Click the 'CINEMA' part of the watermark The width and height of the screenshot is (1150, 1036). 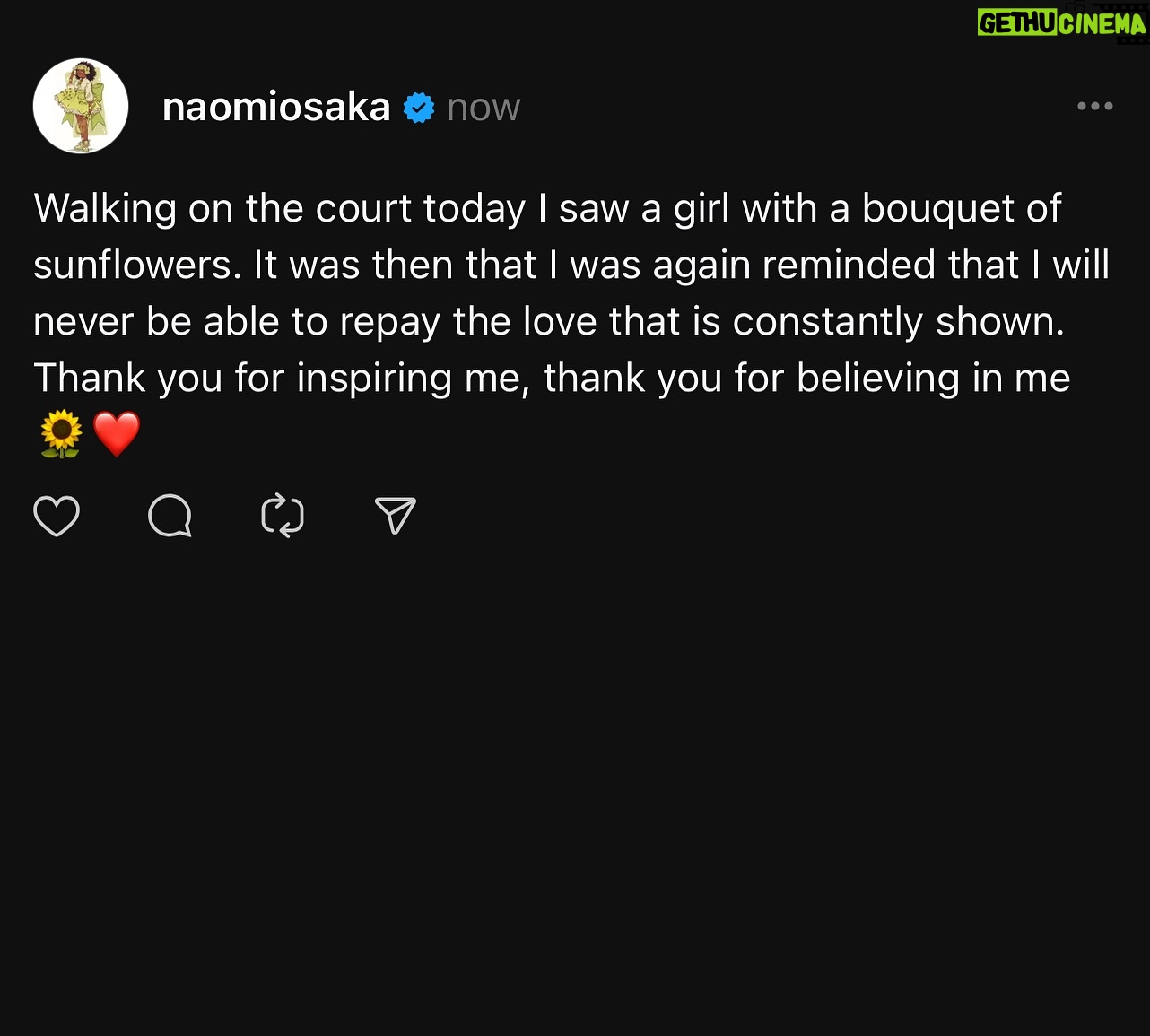[x=1102, y=23]
